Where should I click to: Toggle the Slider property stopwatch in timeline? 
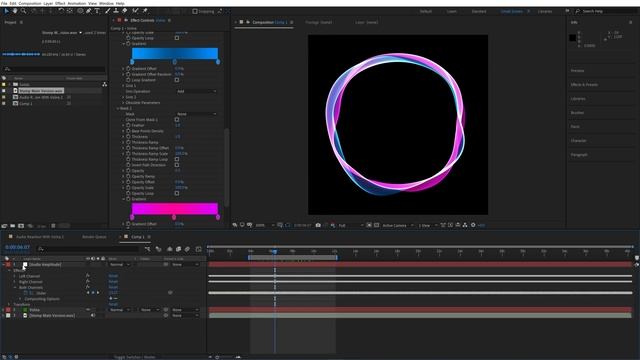[x=26, y=293]
